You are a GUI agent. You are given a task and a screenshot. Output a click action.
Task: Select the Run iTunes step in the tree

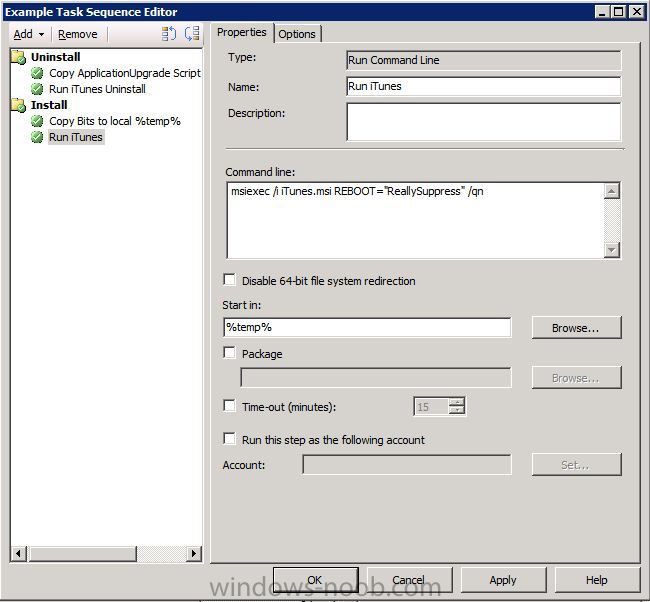(x=76, y=137)
